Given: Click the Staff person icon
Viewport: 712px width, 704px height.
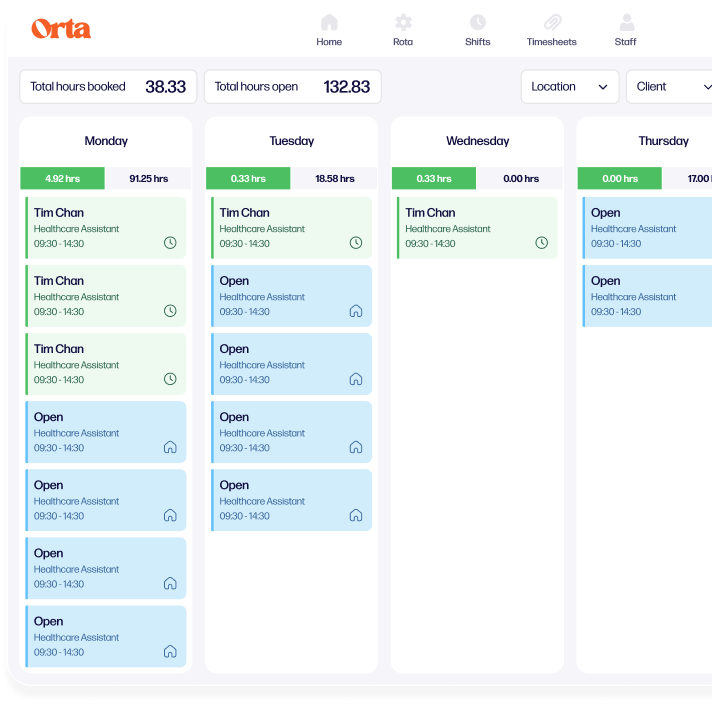Looking at the screenshot, I should (x=626, y=22).
